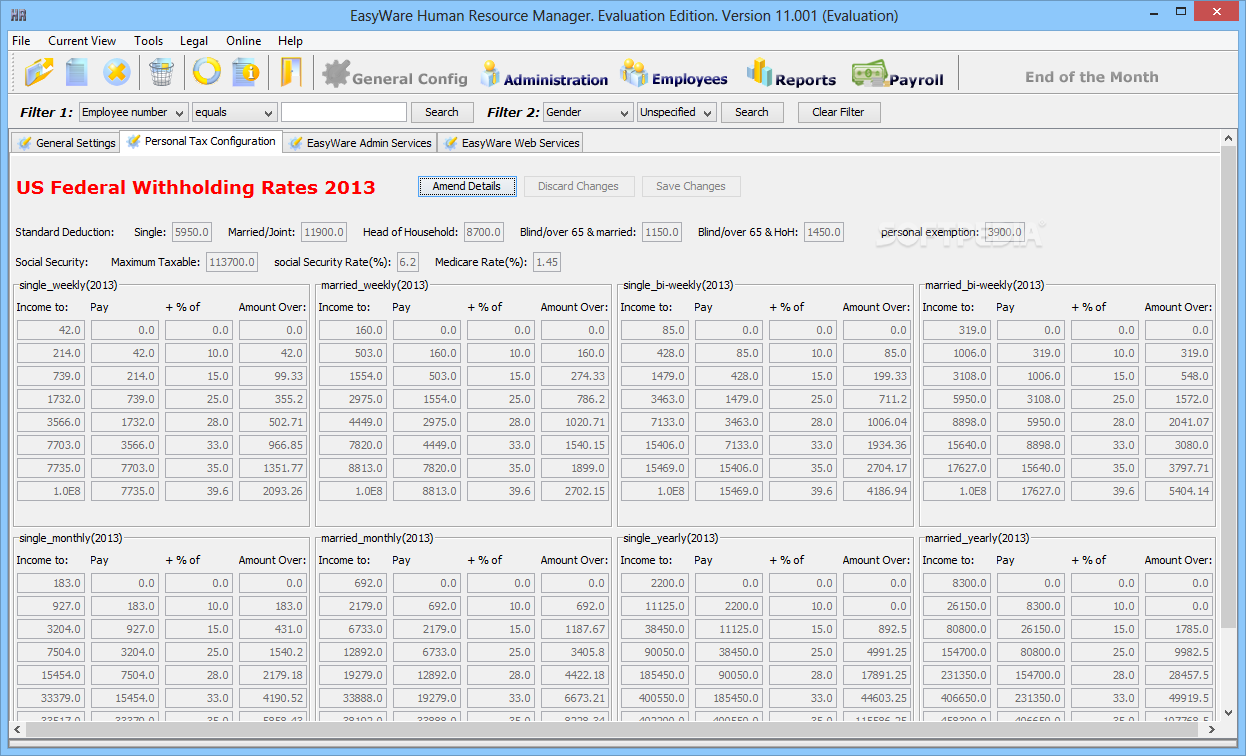This screenshot has width=1246, height=756.
Task: Expand the Gender filter dropdown
Action: tap(588, 112)
